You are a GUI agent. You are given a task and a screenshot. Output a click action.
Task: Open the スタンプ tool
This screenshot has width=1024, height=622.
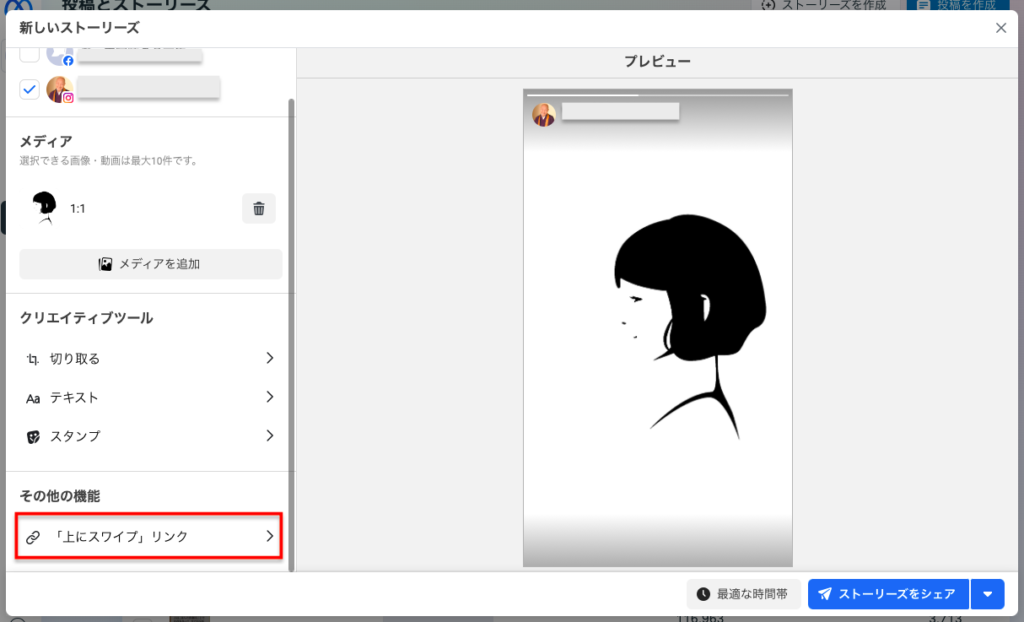click(x=150, y=436)
